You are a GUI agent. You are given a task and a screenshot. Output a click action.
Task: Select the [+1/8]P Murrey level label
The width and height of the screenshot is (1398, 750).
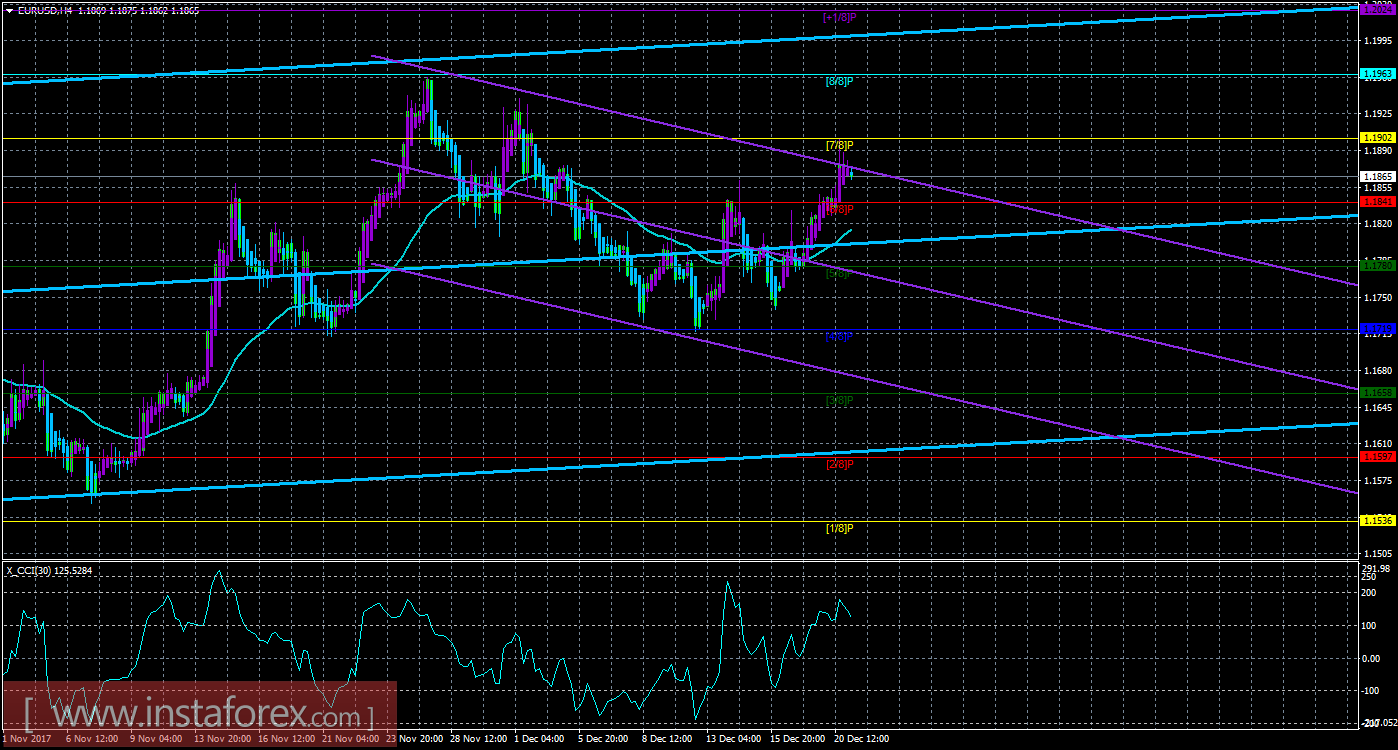(838, 18)
